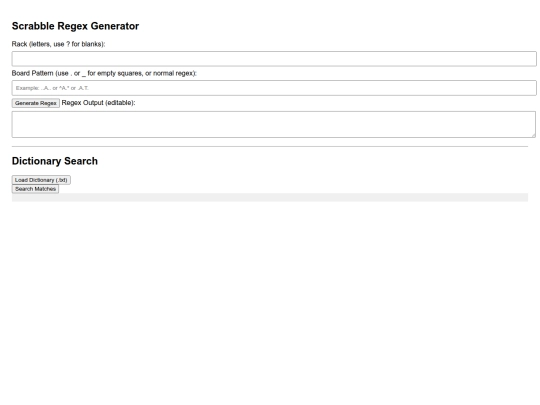The width and height of the screenshot is (540, 405).
Task: Click the 'Regex Output (editable):' label
Action: [98, 103]
